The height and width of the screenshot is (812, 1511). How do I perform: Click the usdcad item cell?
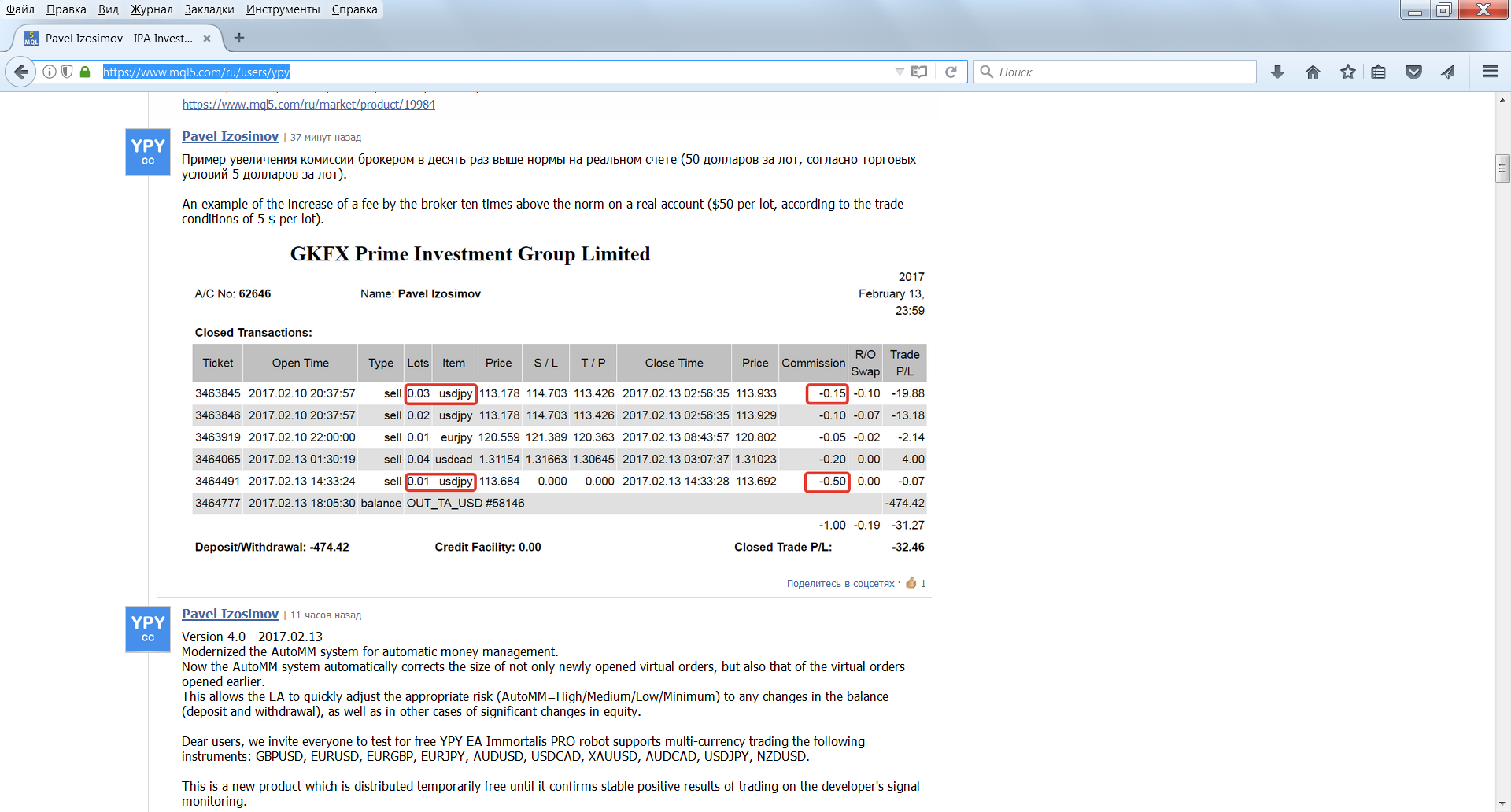(x=454, y=460)
